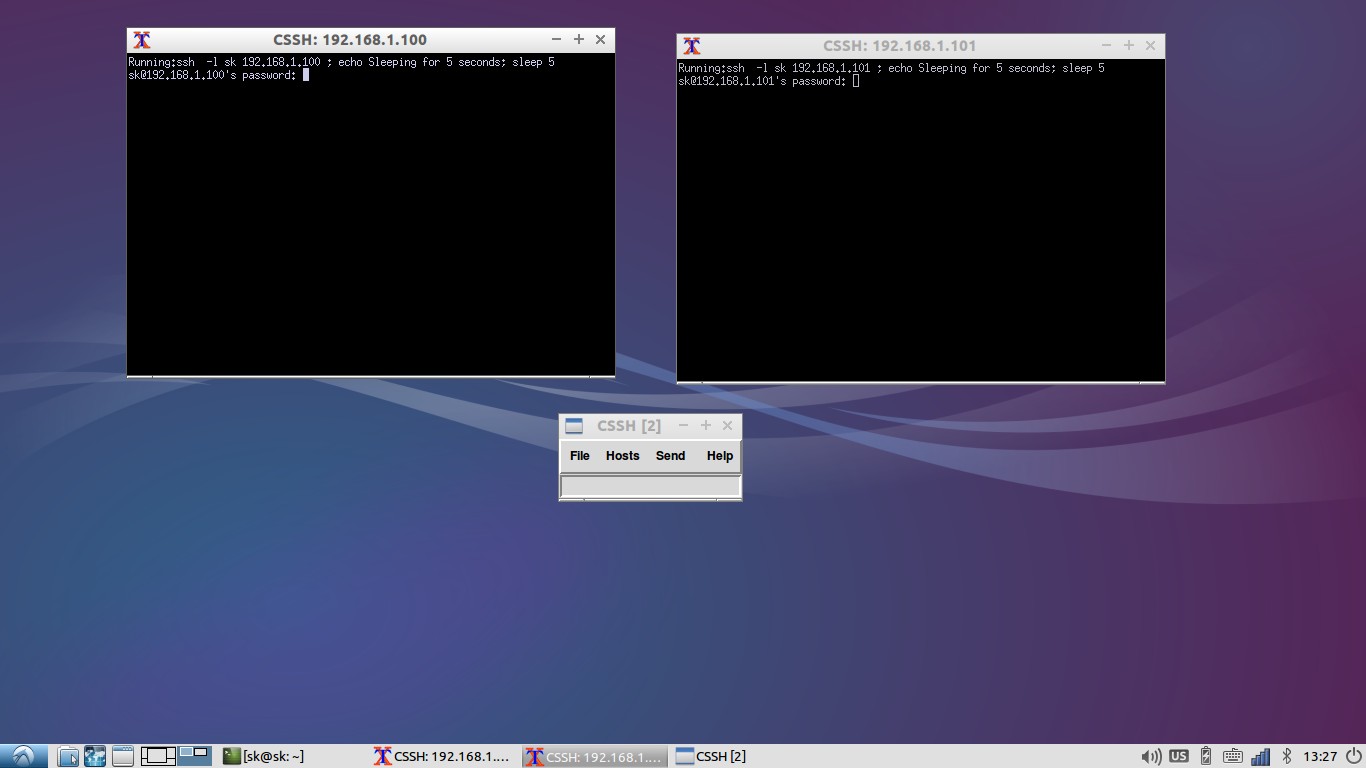The width and height of the screenshot is (1366, 768).
Task: Click the xterm icon on the 192.168.1.101 title bar
Action: click(x=691, y=46)
